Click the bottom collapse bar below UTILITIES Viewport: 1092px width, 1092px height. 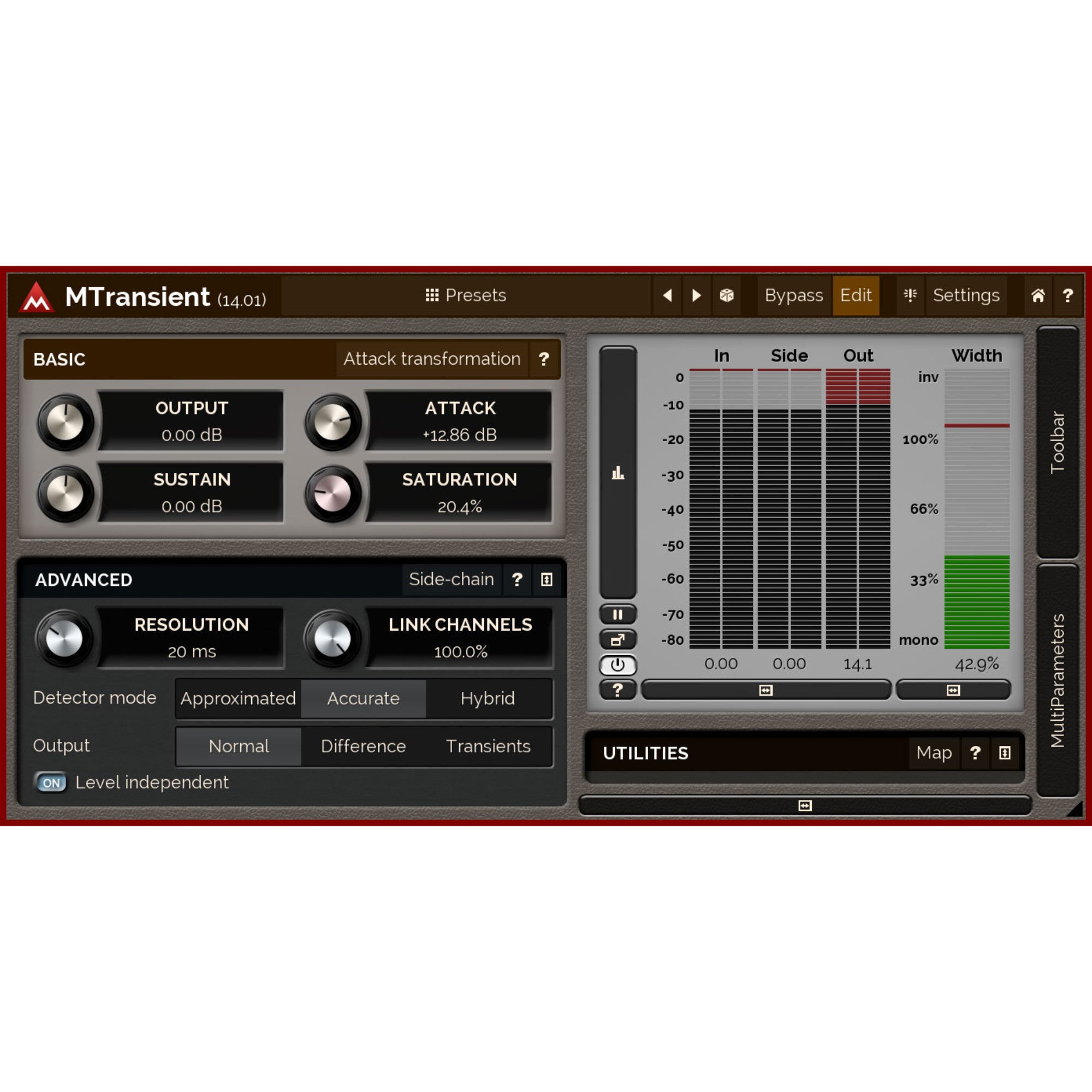pos(805,805)
